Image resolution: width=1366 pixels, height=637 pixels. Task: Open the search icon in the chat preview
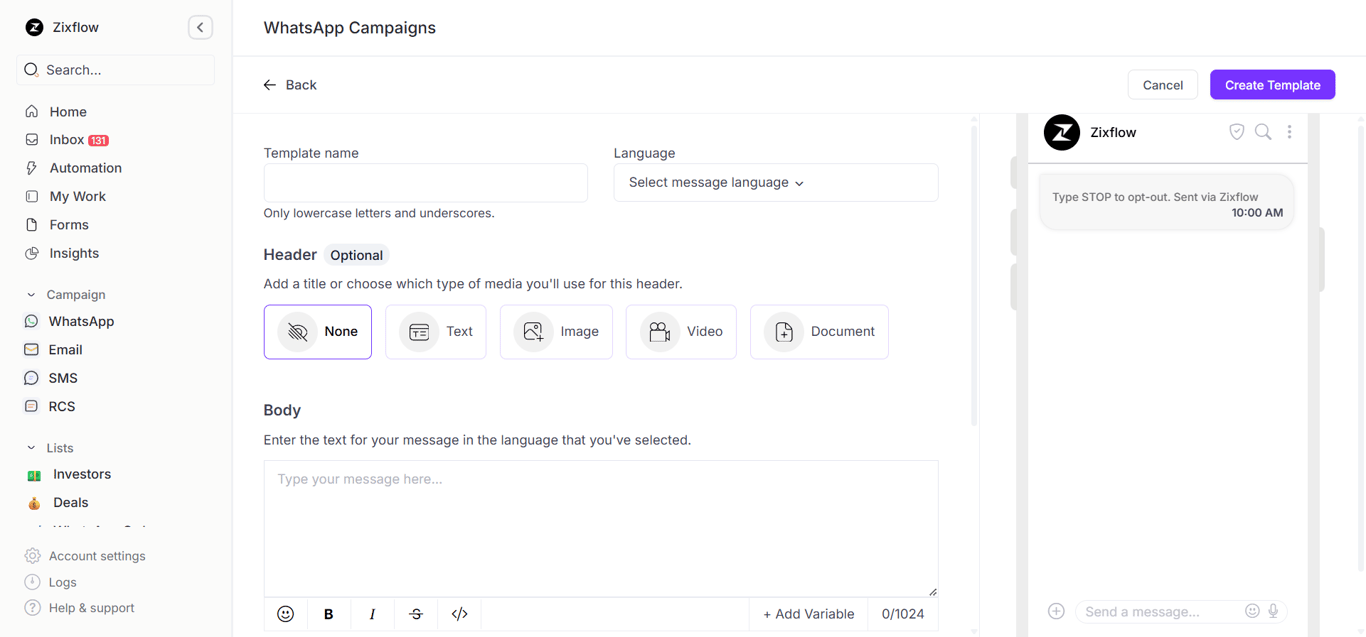tap(1263, 131)
